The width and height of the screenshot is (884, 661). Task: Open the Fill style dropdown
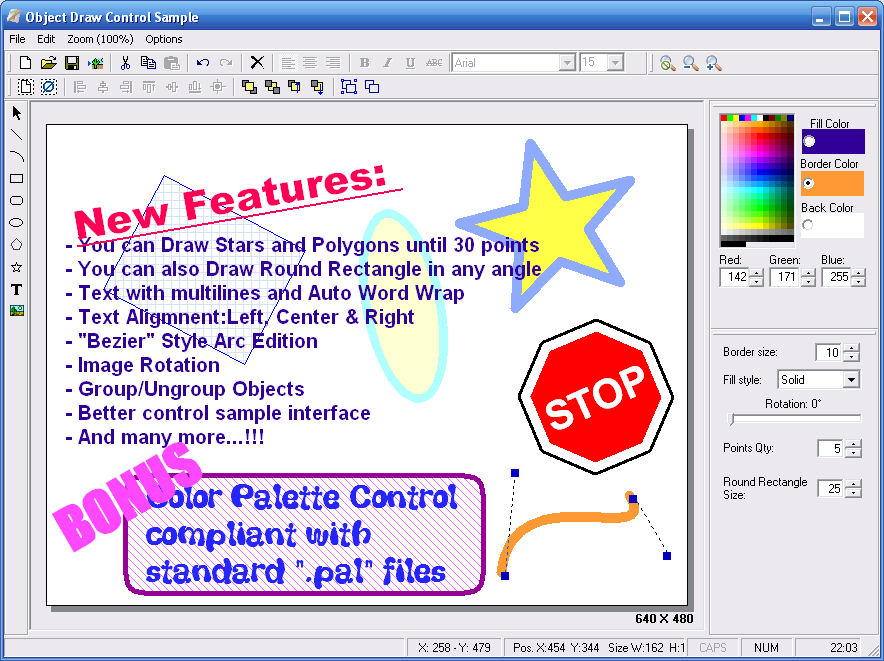850,380
